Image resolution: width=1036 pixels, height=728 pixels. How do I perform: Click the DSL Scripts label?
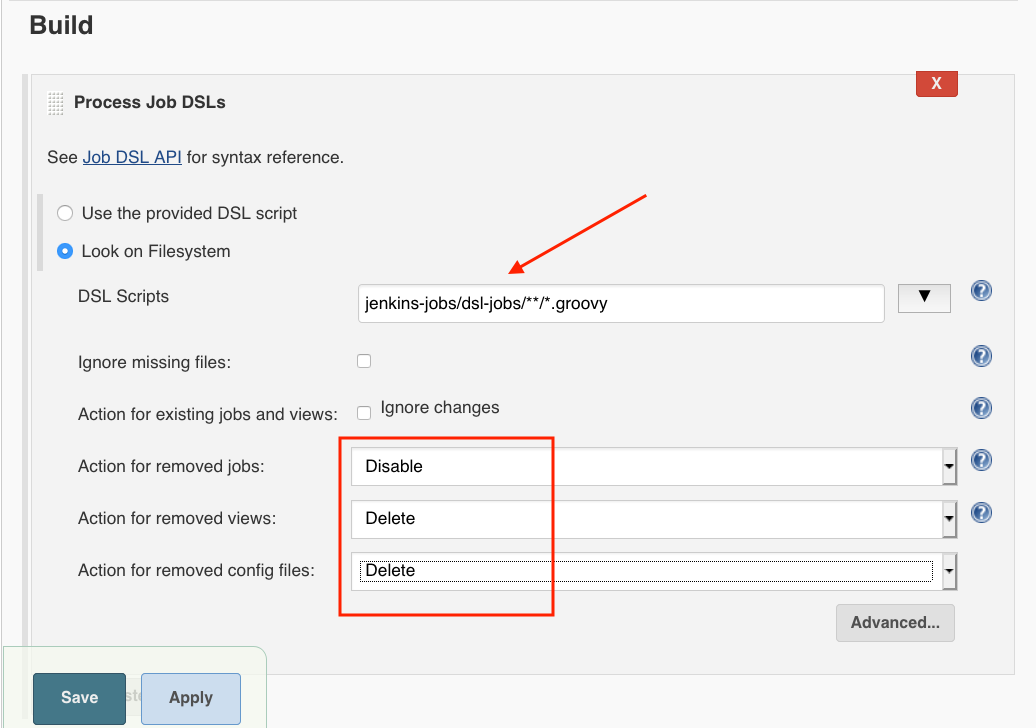124,297
